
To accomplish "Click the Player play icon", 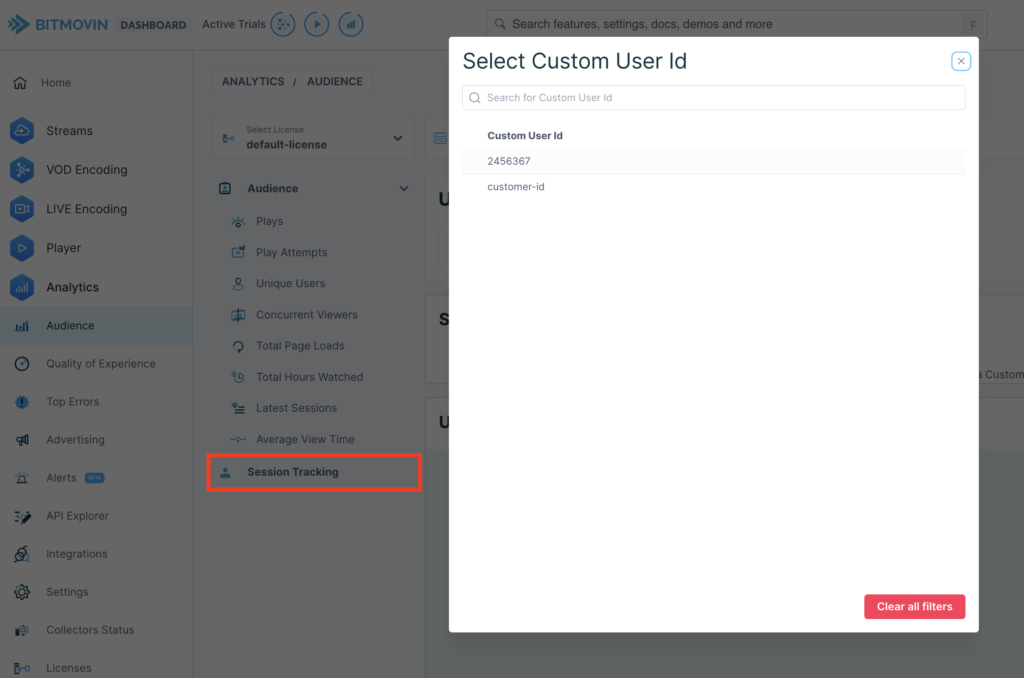I will click(22, 248).
